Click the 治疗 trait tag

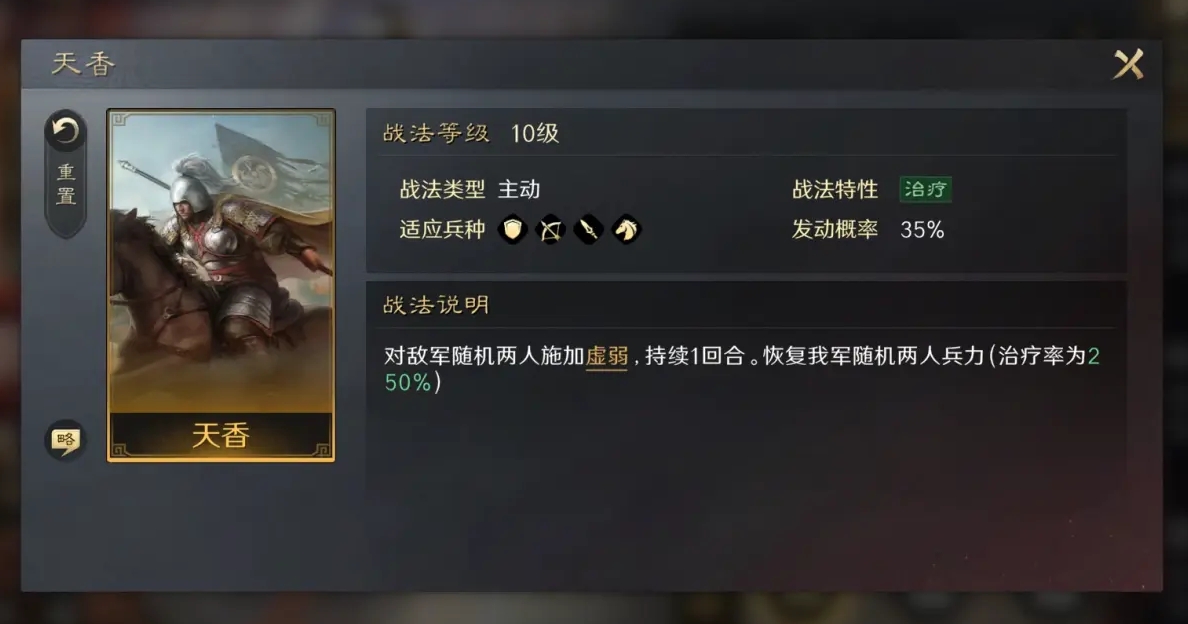click(x=925, y=189)
